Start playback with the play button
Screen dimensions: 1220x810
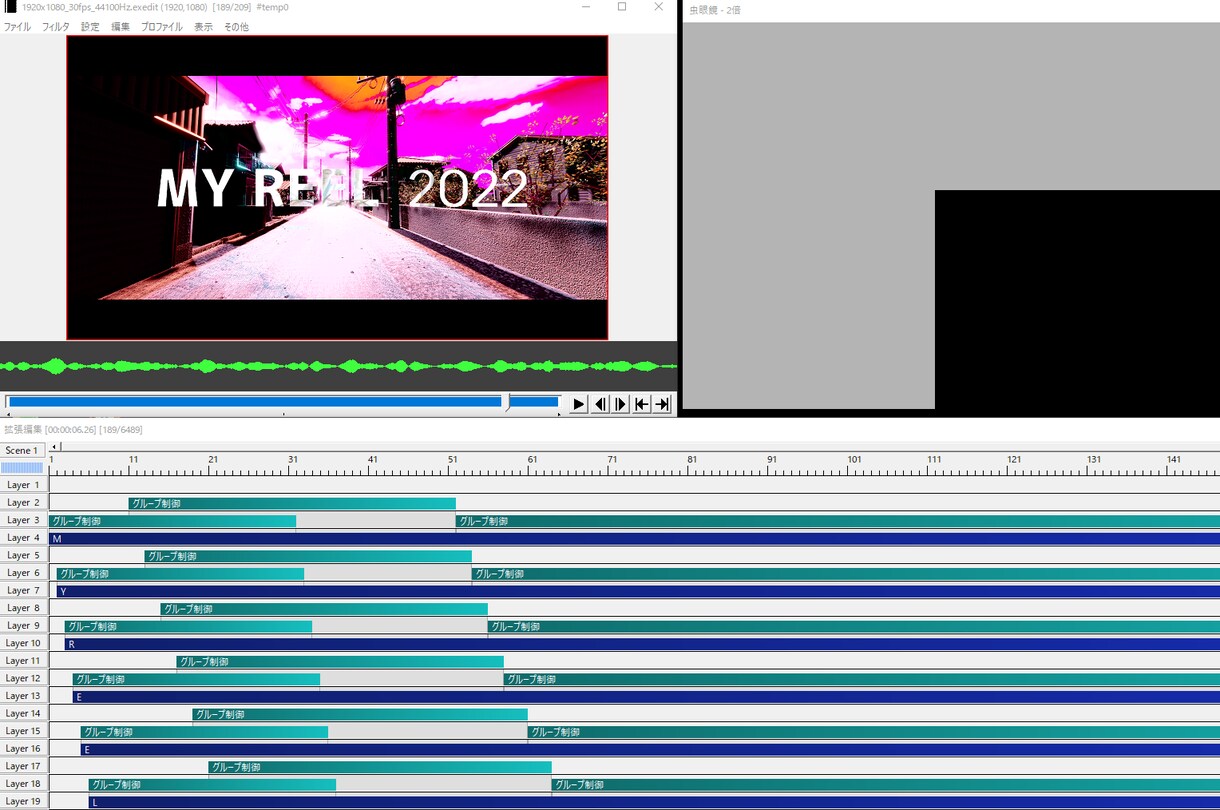579,404
